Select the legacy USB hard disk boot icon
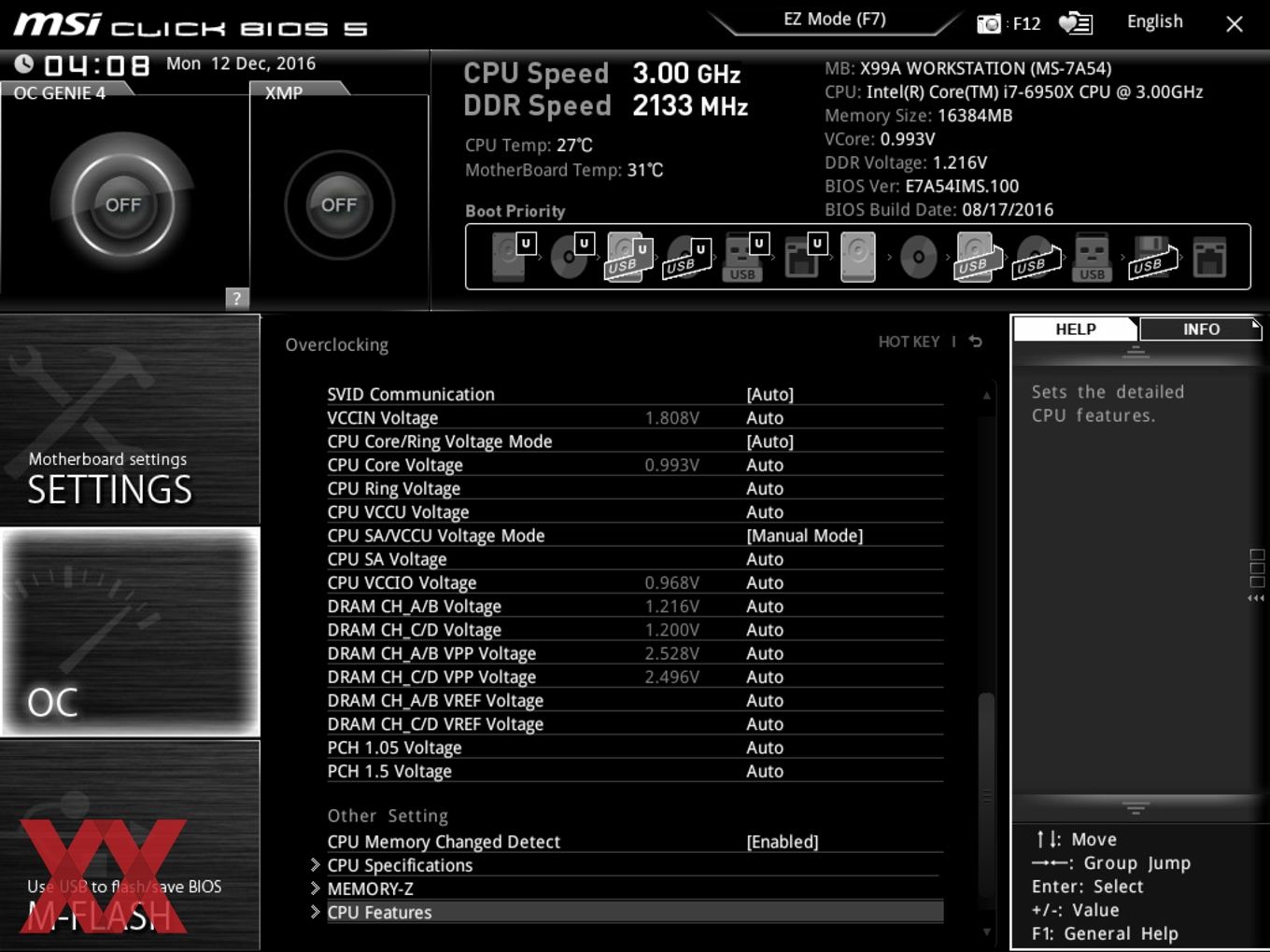The height and width of the screenshot is (952, 1270). [978, 258]
